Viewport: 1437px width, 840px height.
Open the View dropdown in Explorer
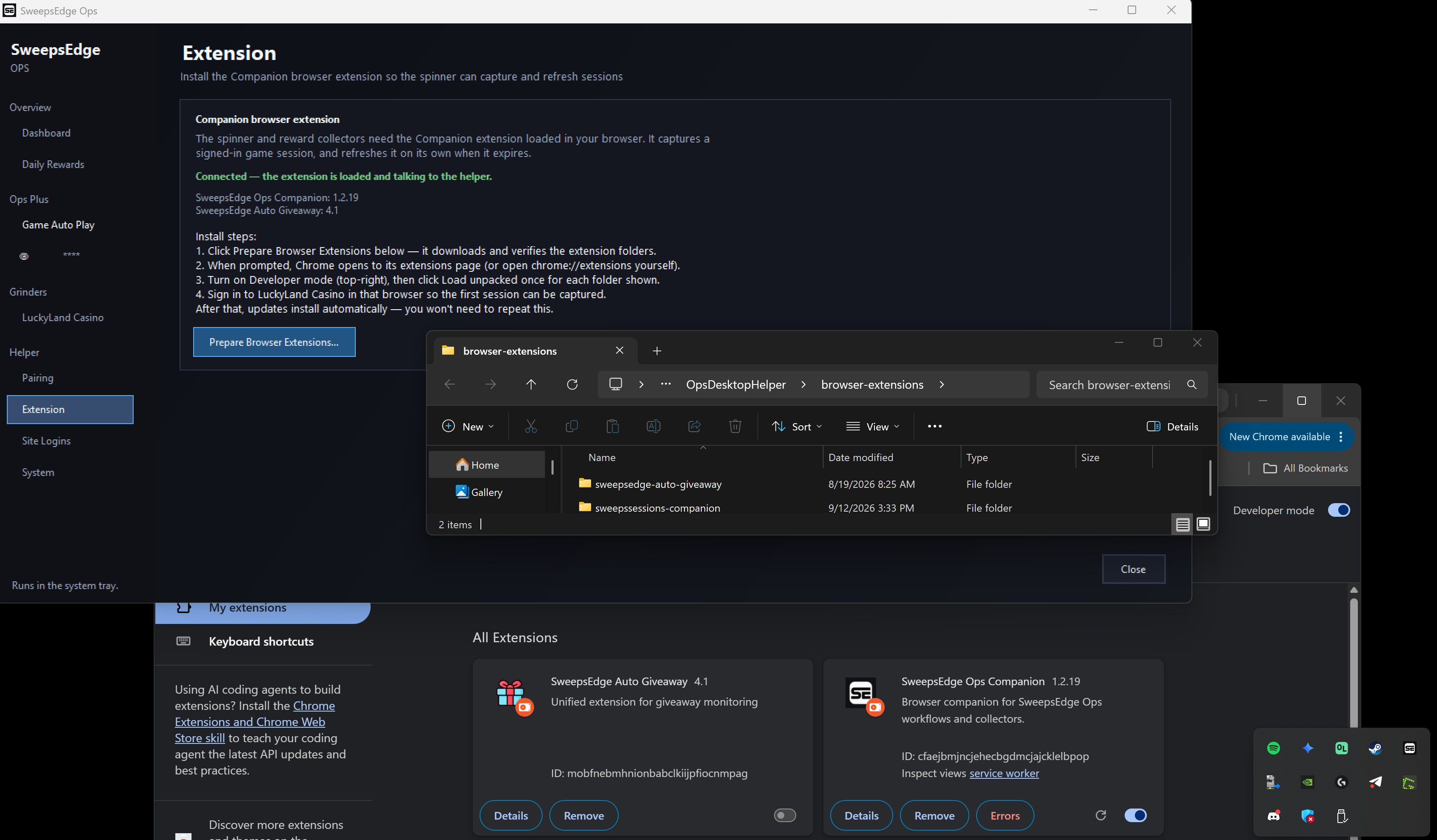point(872,426)
